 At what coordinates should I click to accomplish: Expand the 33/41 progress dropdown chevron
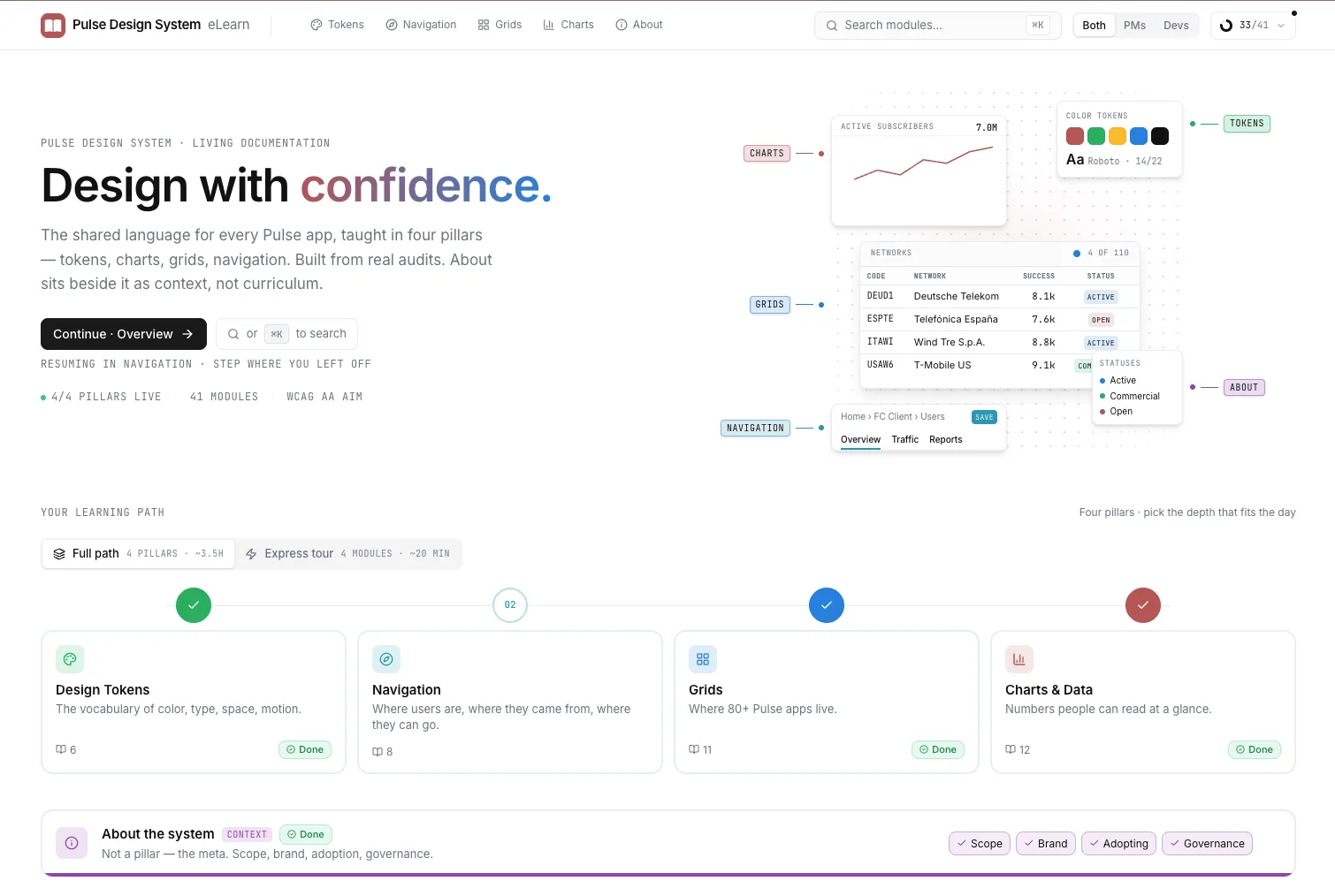[1281, 26]
